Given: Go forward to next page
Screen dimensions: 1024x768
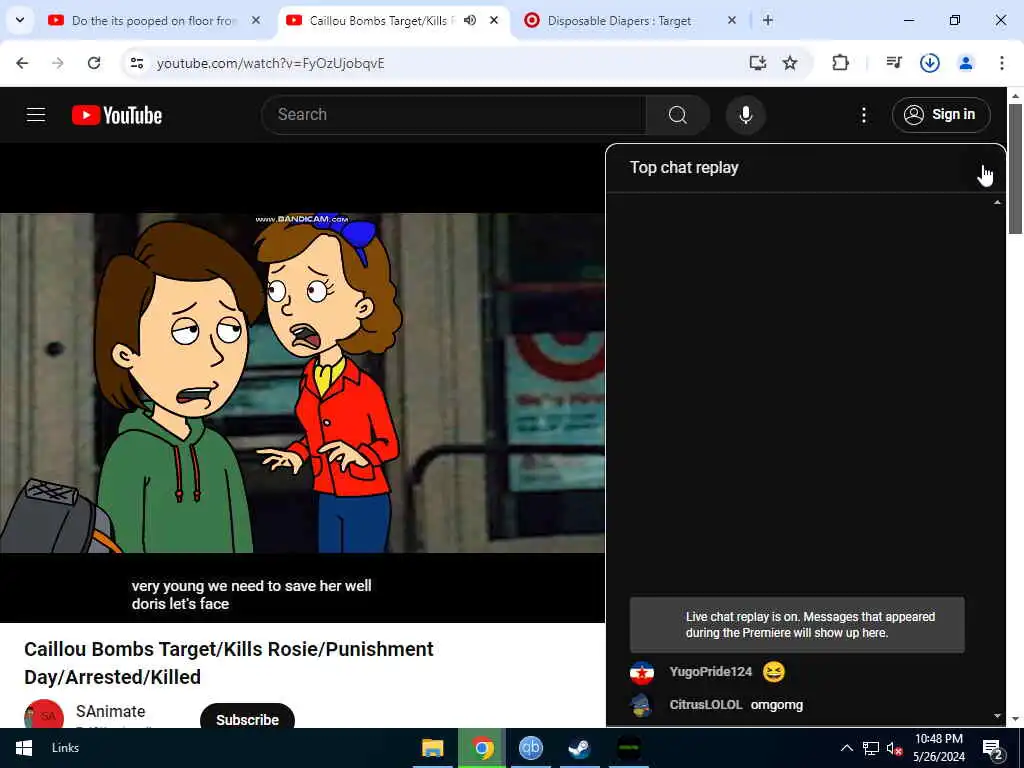Looking at the screenshot, I should coord(57,63).
